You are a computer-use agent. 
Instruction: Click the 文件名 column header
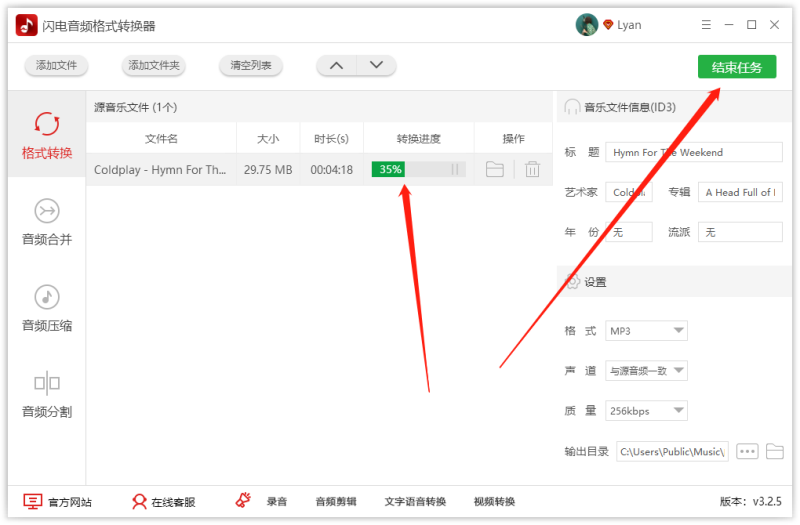(161, 139)
